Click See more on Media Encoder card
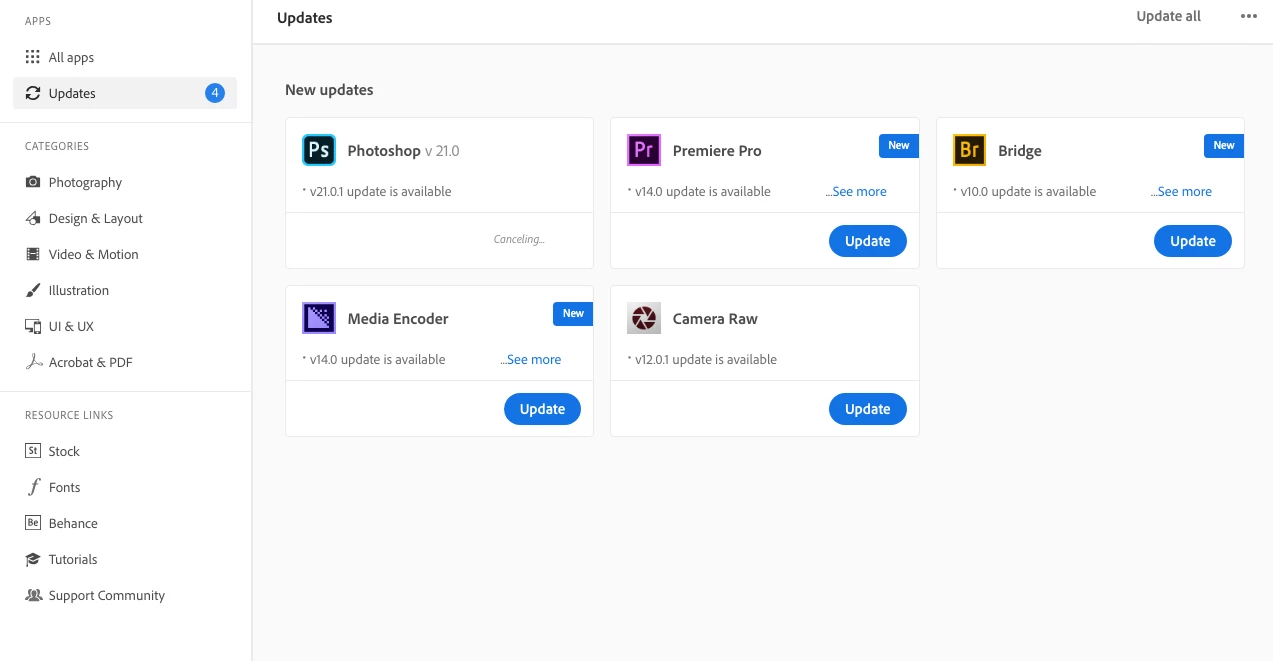The width and height of the screenshot is (1273, 661). click(x=531, y=359)
